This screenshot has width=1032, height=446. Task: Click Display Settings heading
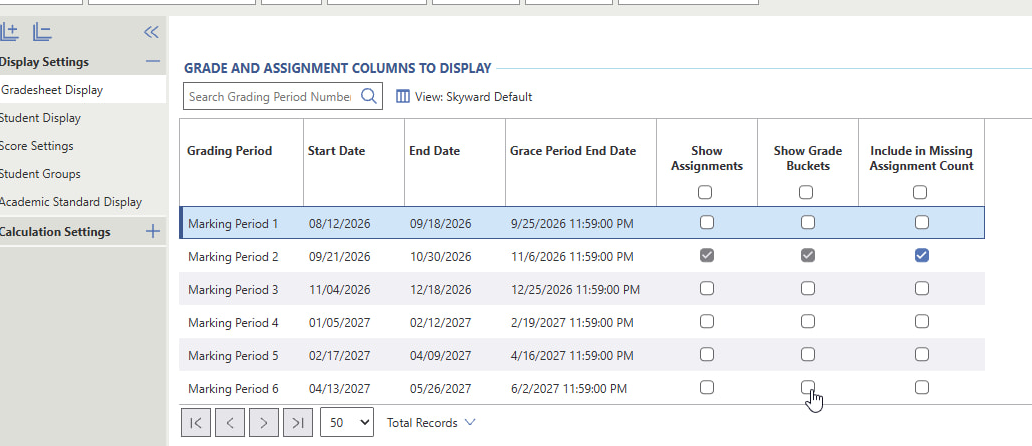(44, 62)
